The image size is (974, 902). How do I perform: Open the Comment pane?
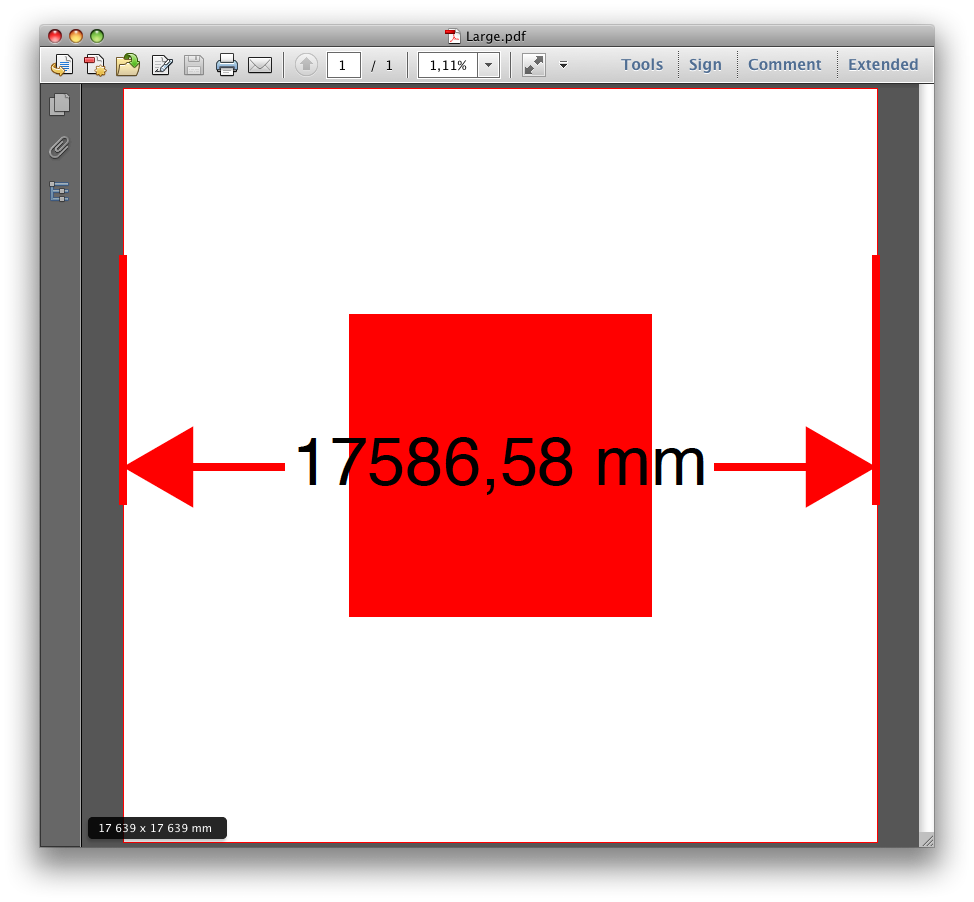(785, 65)
